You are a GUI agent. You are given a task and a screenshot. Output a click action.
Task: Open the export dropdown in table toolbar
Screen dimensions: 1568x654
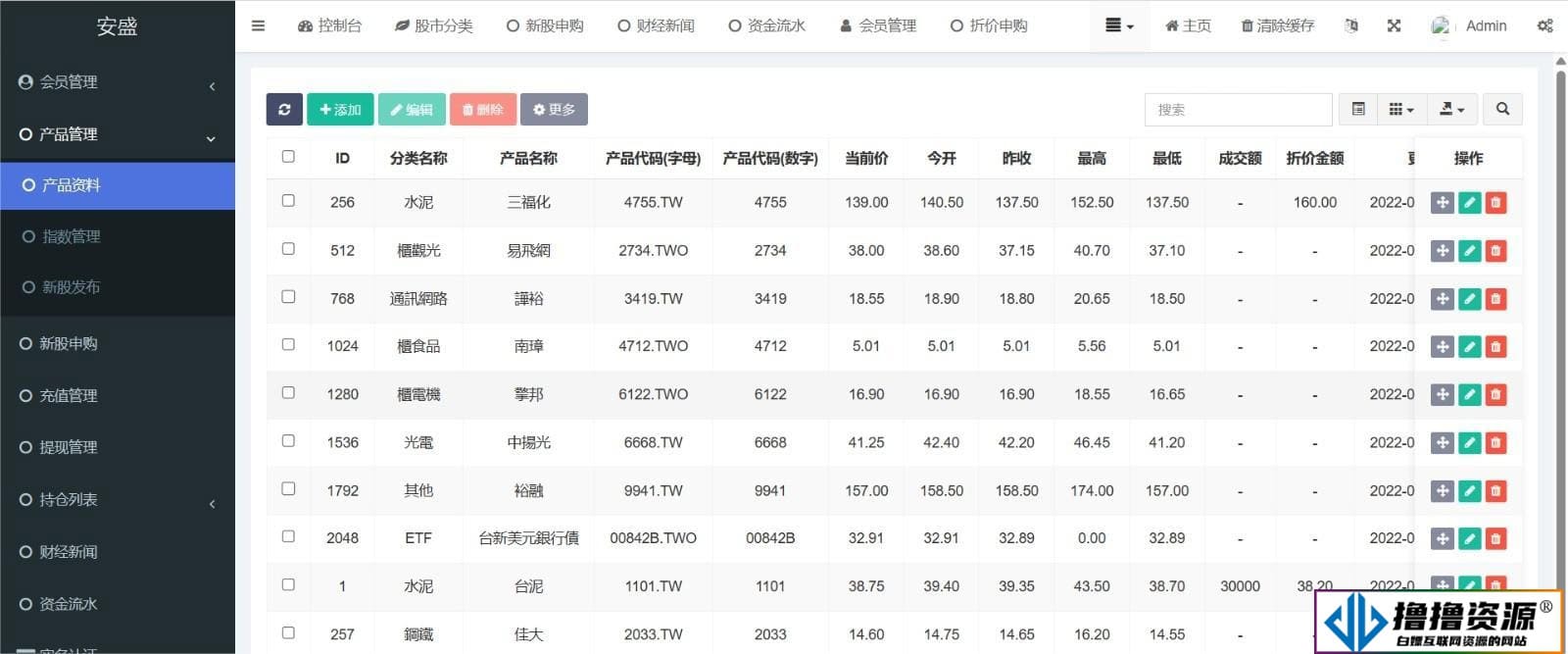[1451, 109]
